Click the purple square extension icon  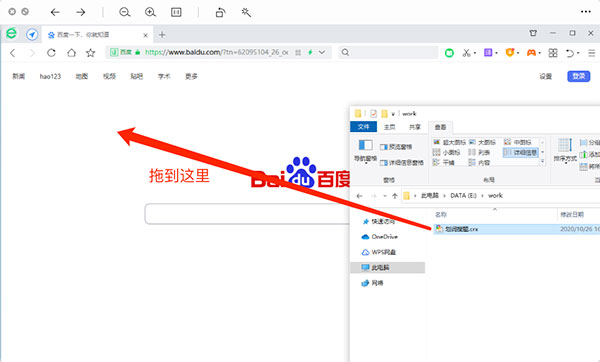click(x=488, y=52)
